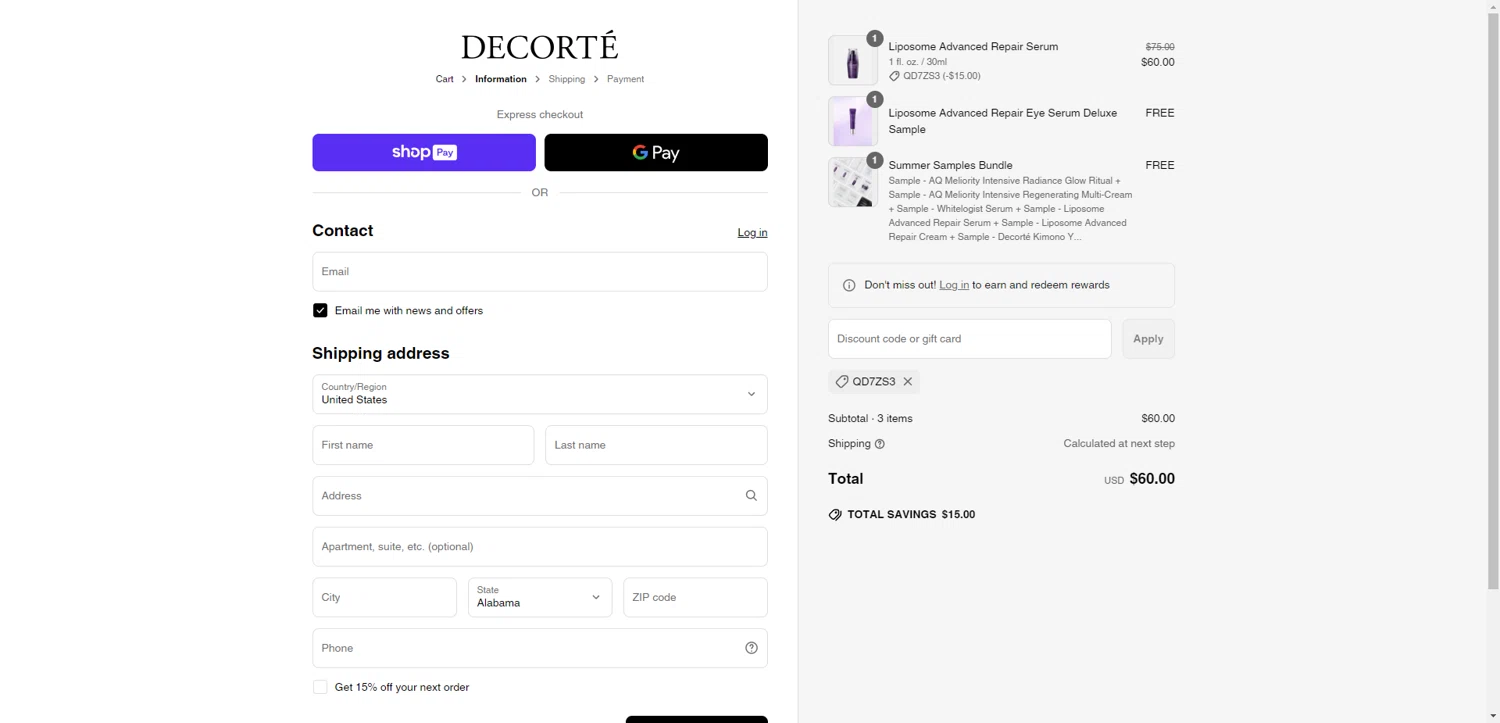Open the State dropdown showing Alabama
Screen dimensions: 1500x723
[x=539, y=597]
